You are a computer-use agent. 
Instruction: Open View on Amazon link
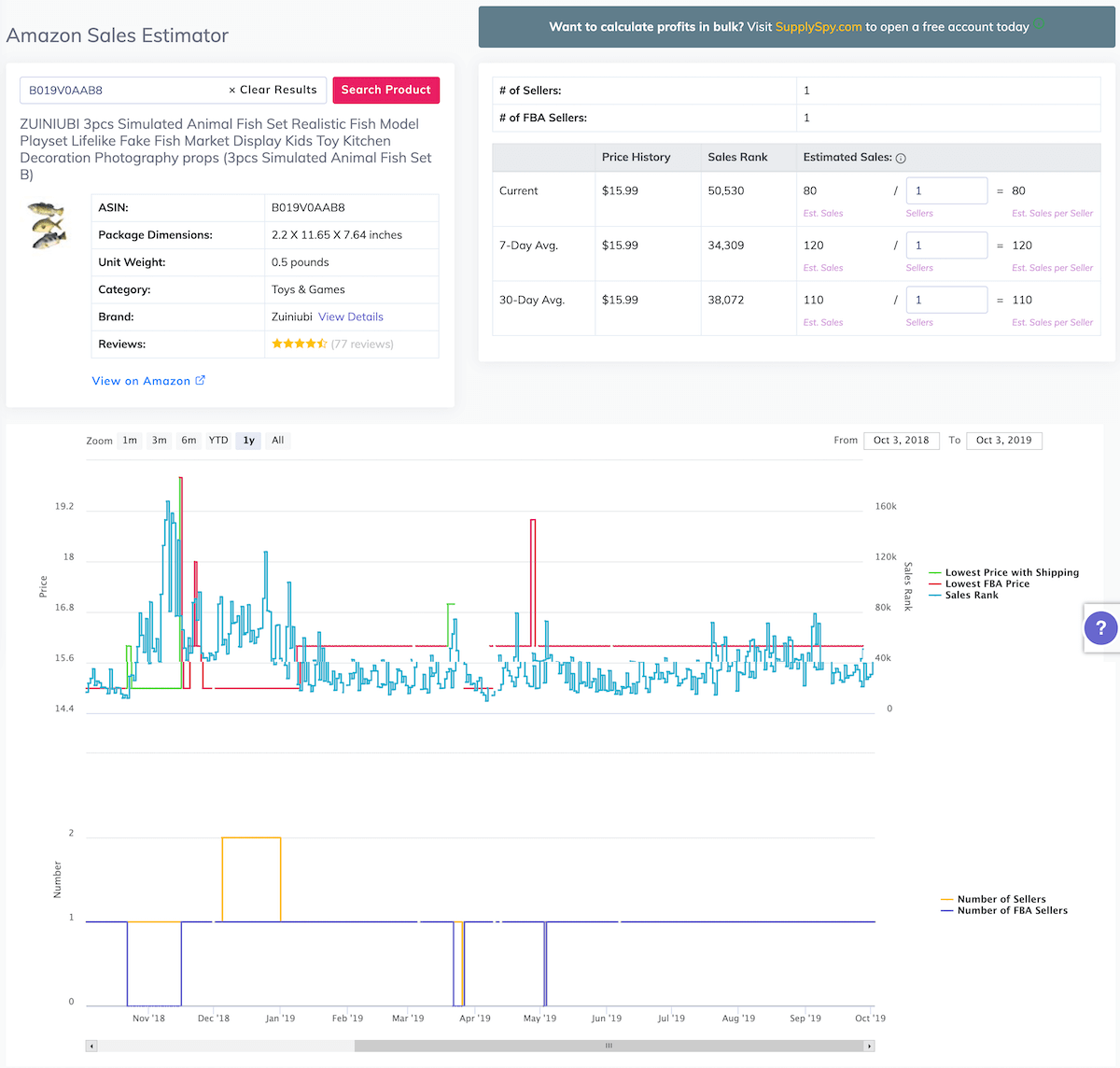141,381
